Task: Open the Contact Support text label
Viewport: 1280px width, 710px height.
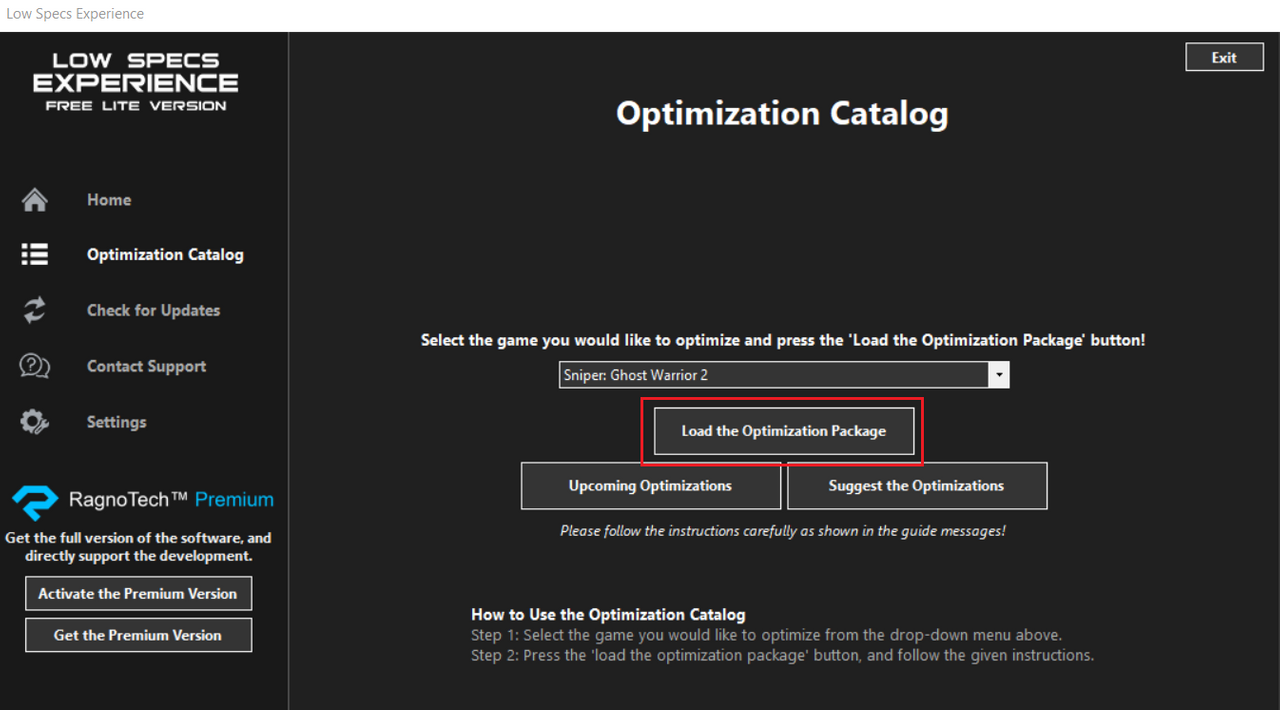Action: 146,366
